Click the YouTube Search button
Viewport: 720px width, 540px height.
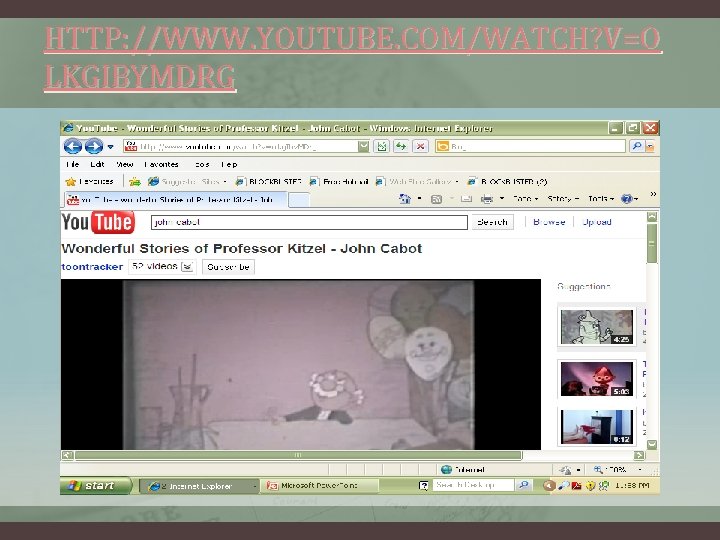[x=492, y=222]
